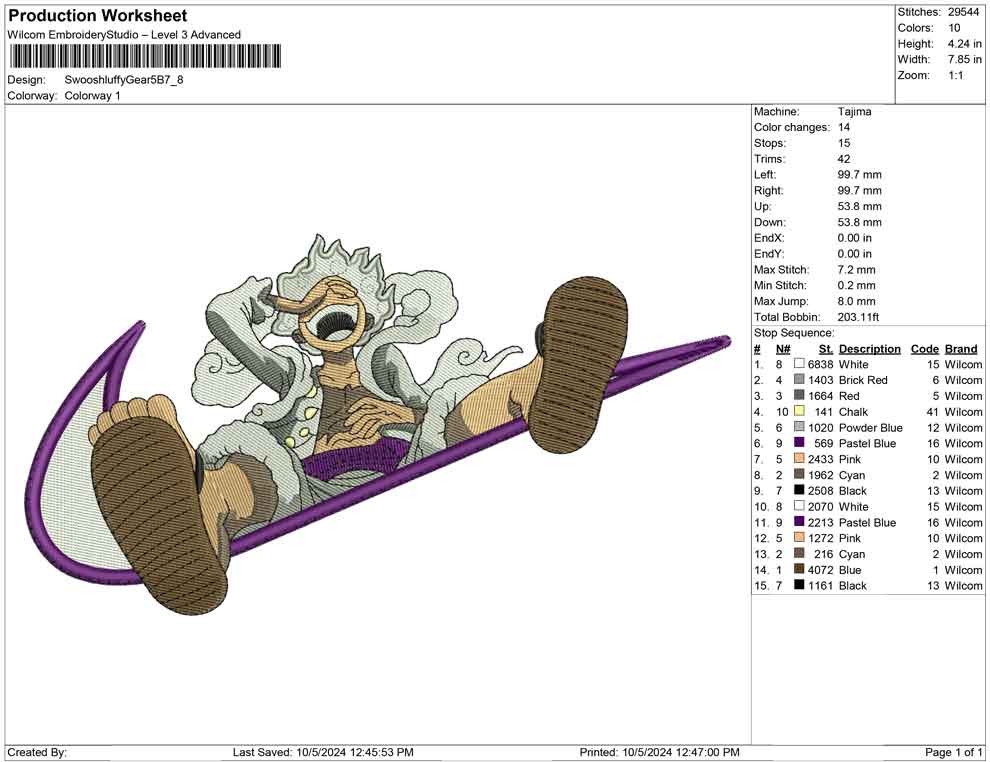Click the Luffy swoosh embroidery design preview
This screenshot has height=762, width=990.
click(379, 424)
